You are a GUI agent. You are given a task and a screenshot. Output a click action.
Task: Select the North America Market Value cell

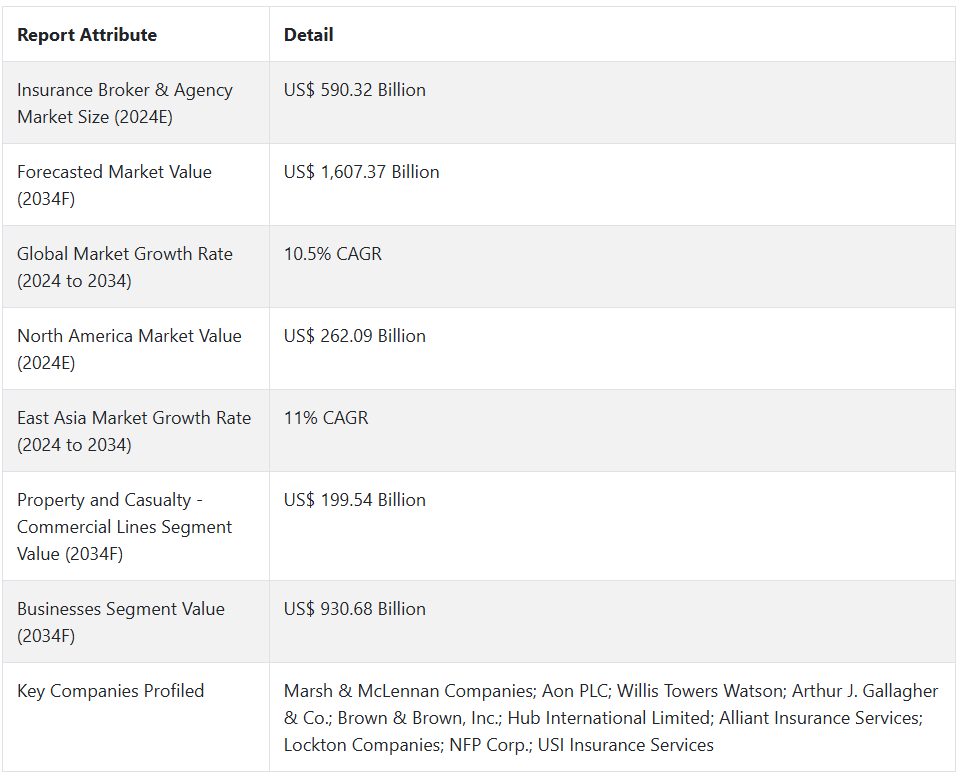[x=129, y=349]
